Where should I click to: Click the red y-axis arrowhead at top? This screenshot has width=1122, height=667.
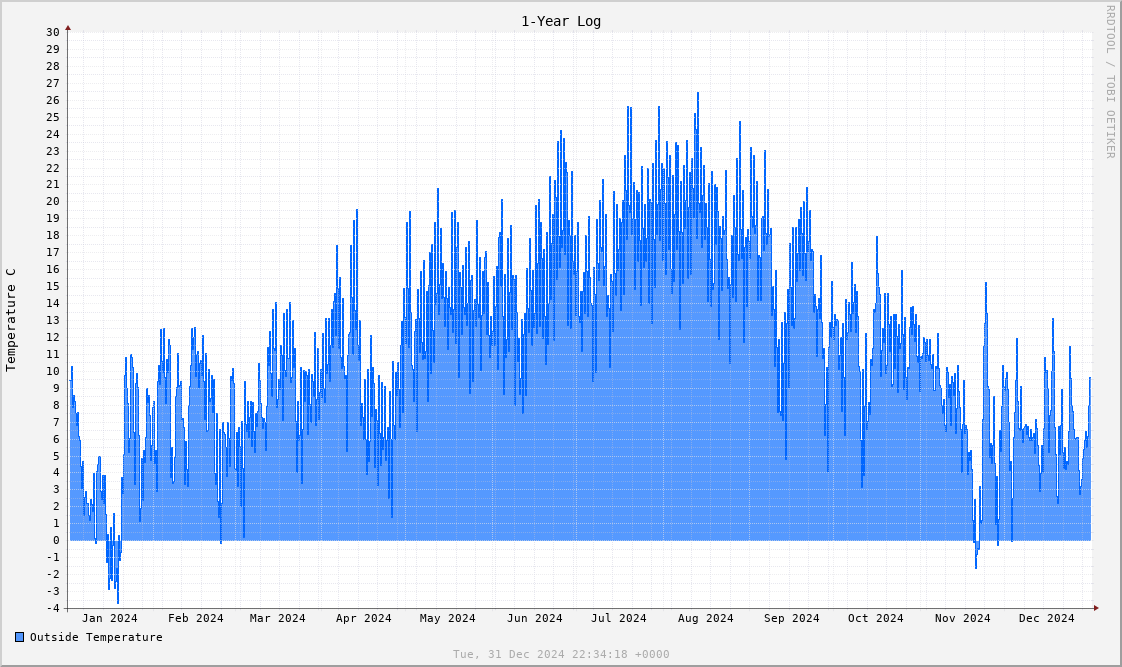click(x=68, y=28)
